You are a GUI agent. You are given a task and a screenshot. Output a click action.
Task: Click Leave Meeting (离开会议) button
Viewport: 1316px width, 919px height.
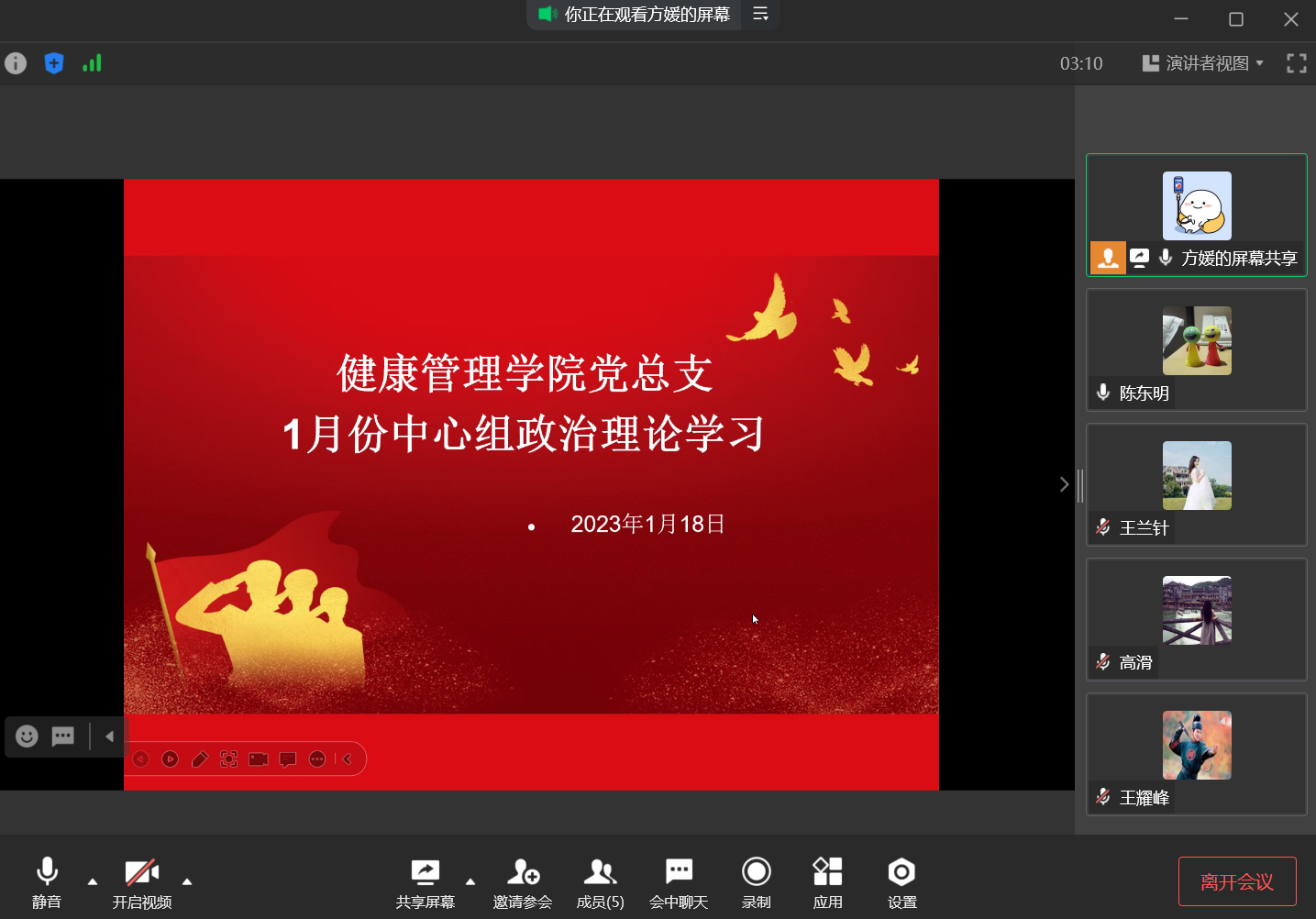1236,881
